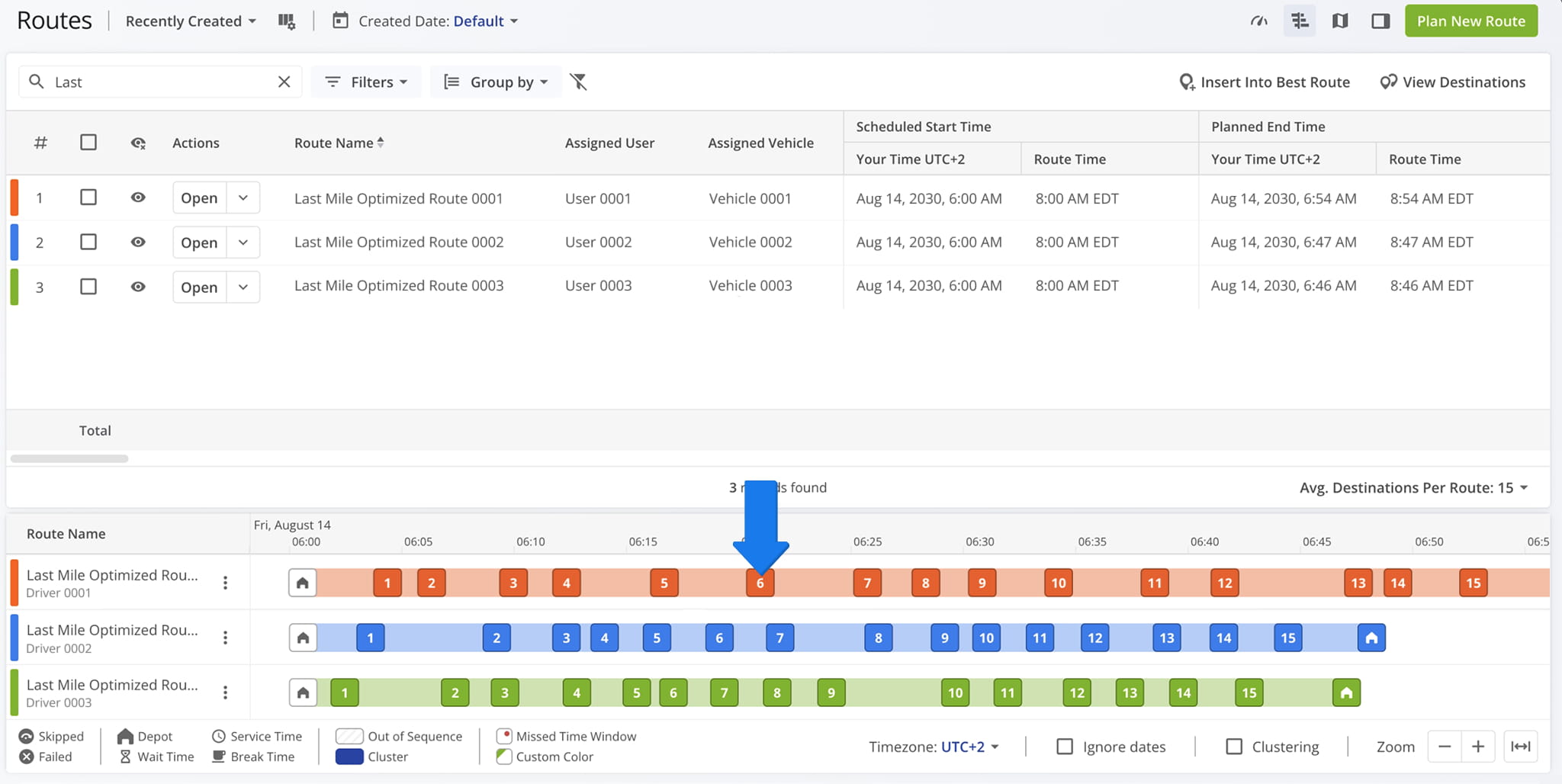The width and height of the screenshot is (1562, 784).
Task: Click Insert Into Best Route
Action: coord(1264,82)
